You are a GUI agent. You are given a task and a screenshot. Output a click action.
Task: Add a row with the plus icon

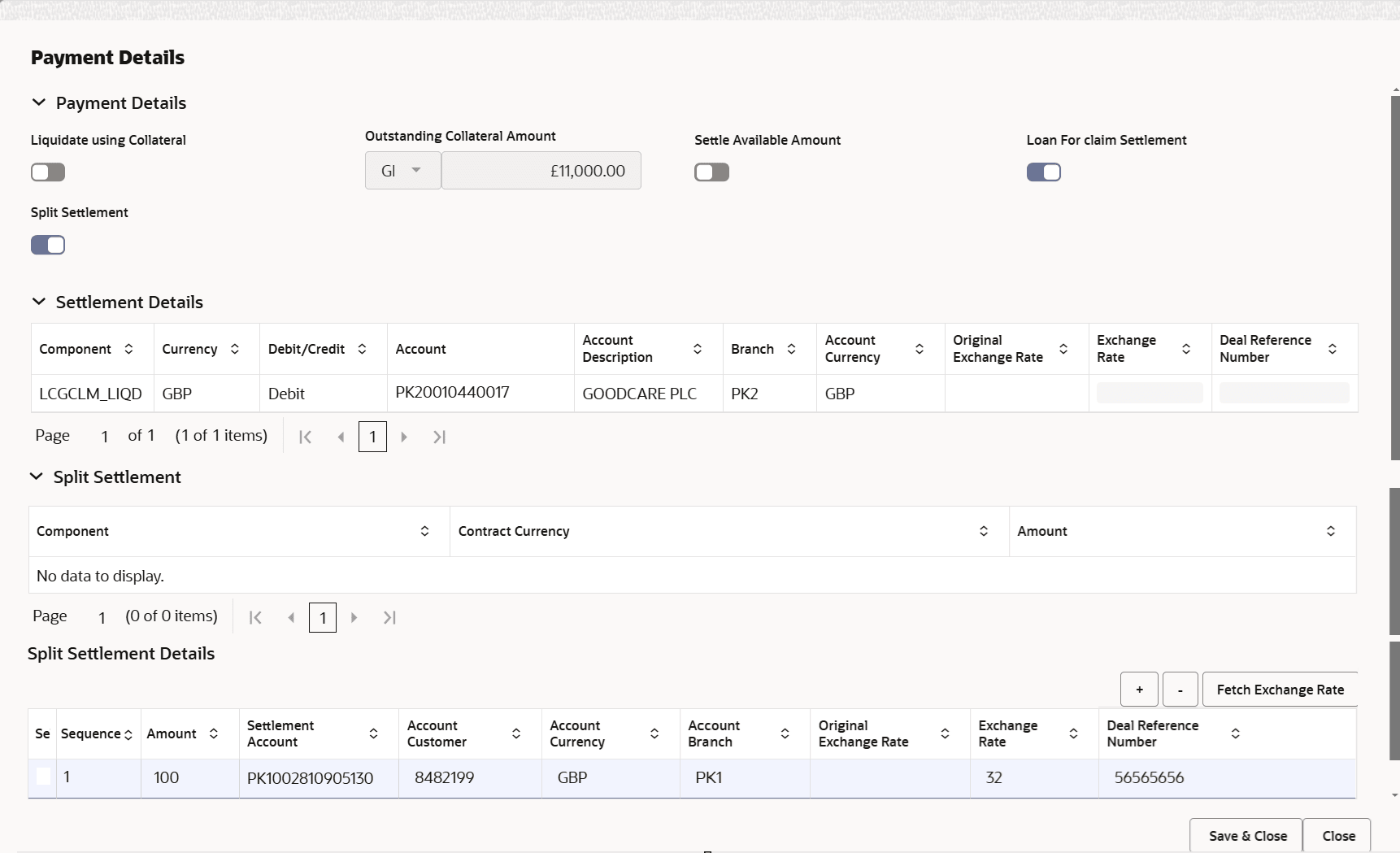click(x=1139, y=689)
